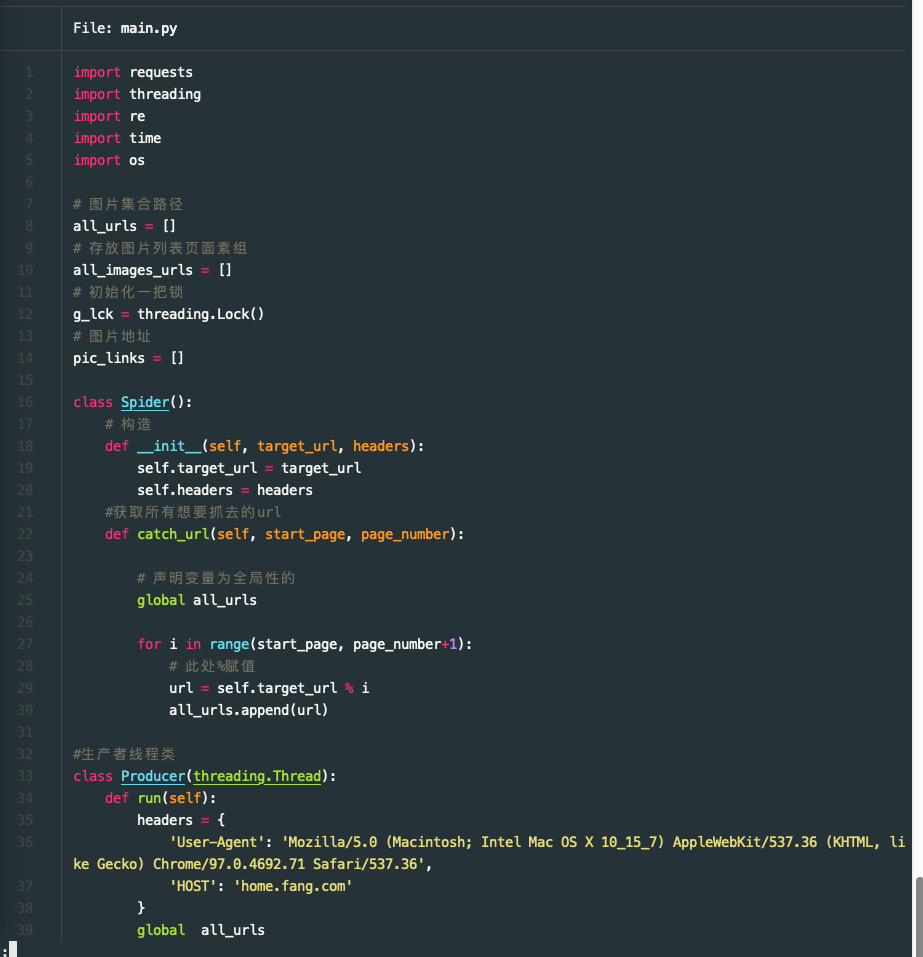The width and height of the screenshot is (923, 957).
Task: Click the 'import time' line
Action: tap(117, 138)
